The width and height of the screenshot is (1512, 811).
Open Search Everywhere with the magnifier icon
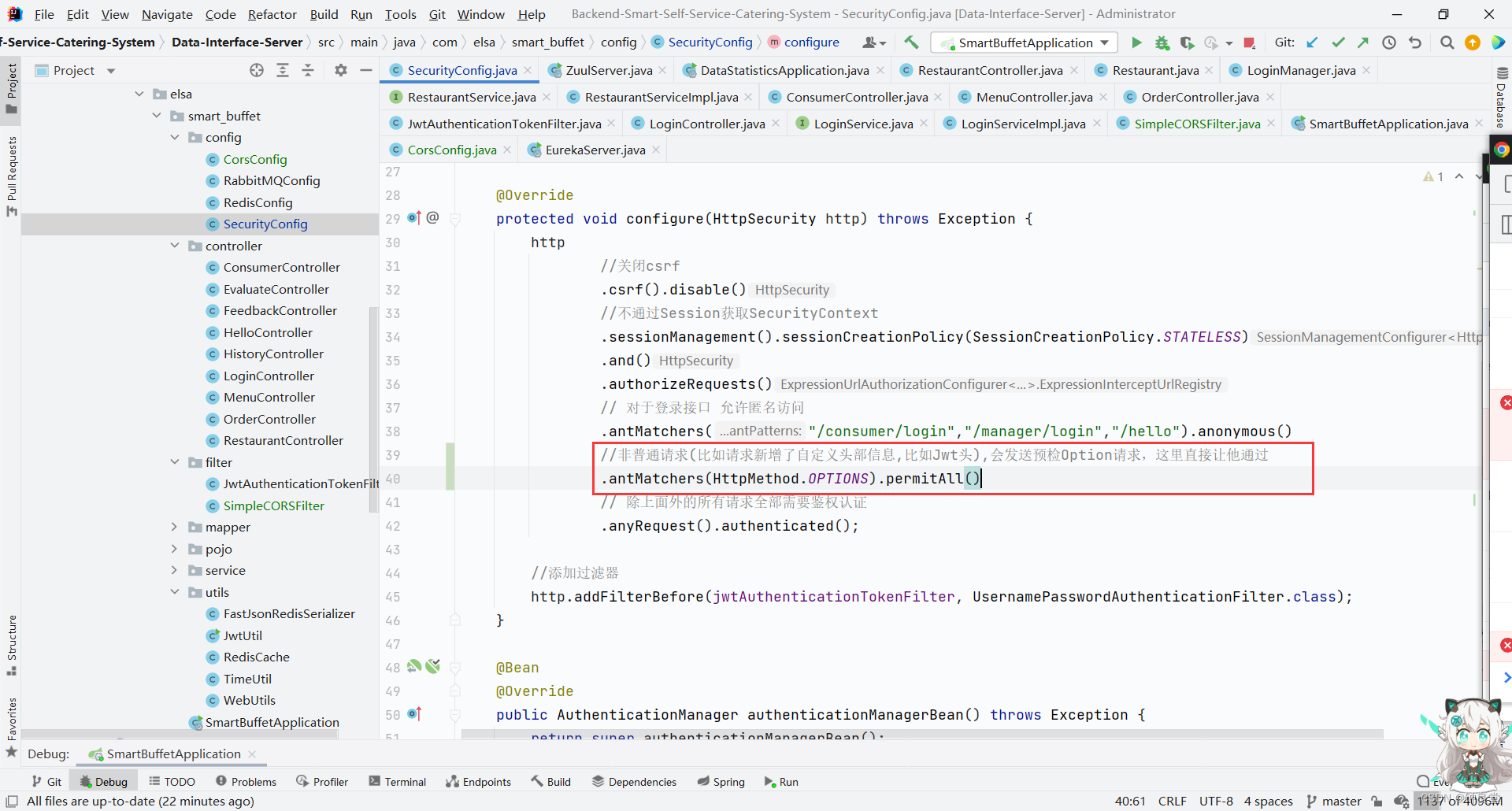tap(1447, 43)
